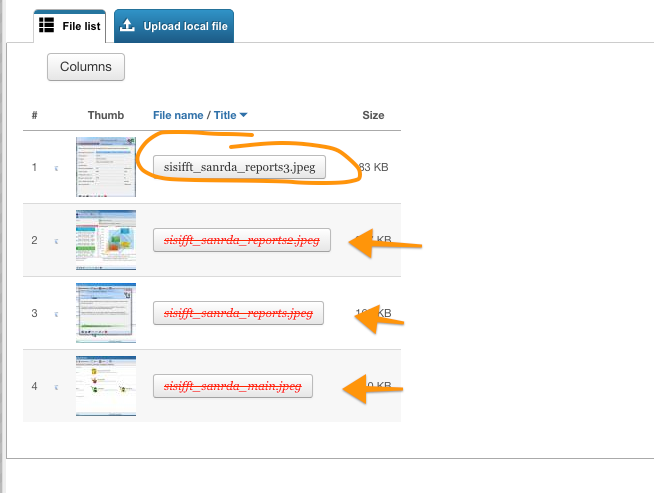Click the File list grid icon
Image resolution: width=654 pixels, height=493 pixels.
46,25
